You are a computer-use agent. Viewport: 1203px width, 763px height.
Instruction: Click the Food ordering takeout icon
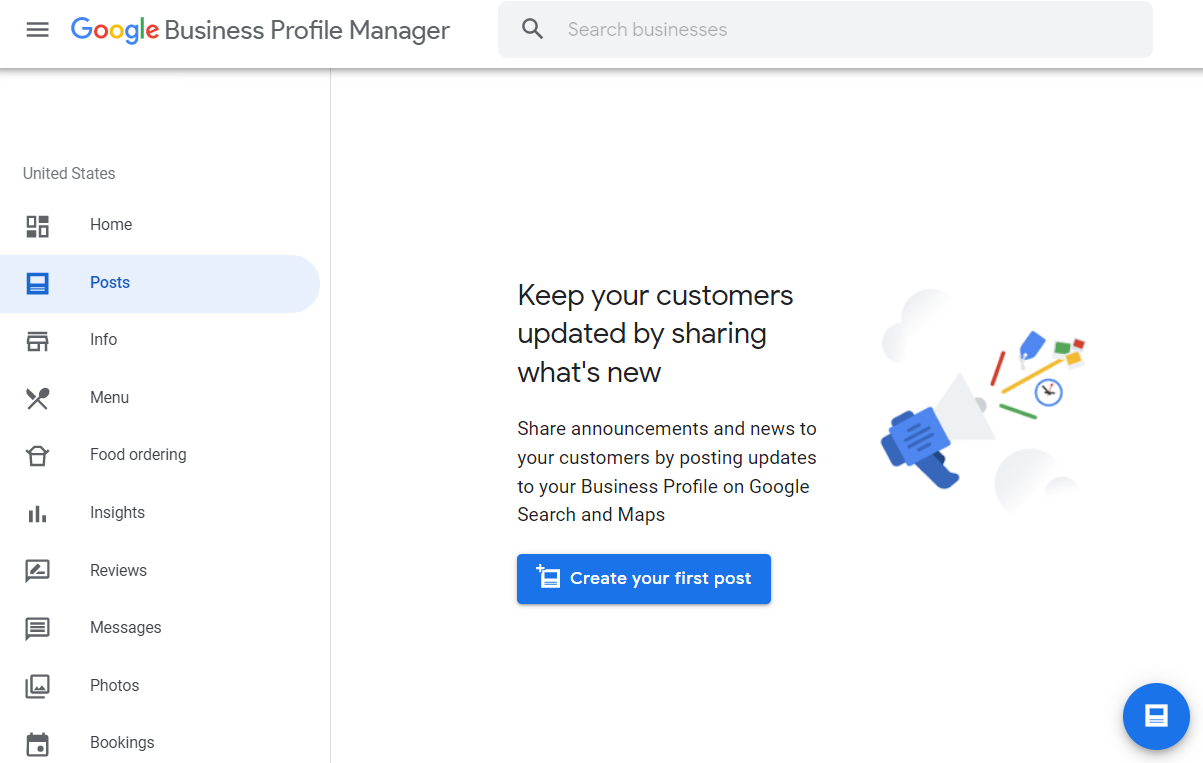pyautogui.click(x=37, y=456)
